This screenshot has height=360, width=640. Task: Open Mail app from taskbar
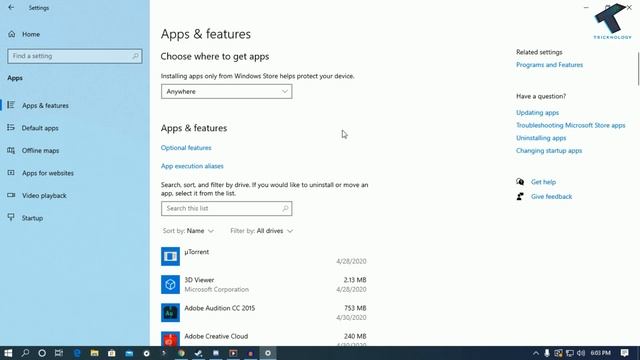click(129, 353)
